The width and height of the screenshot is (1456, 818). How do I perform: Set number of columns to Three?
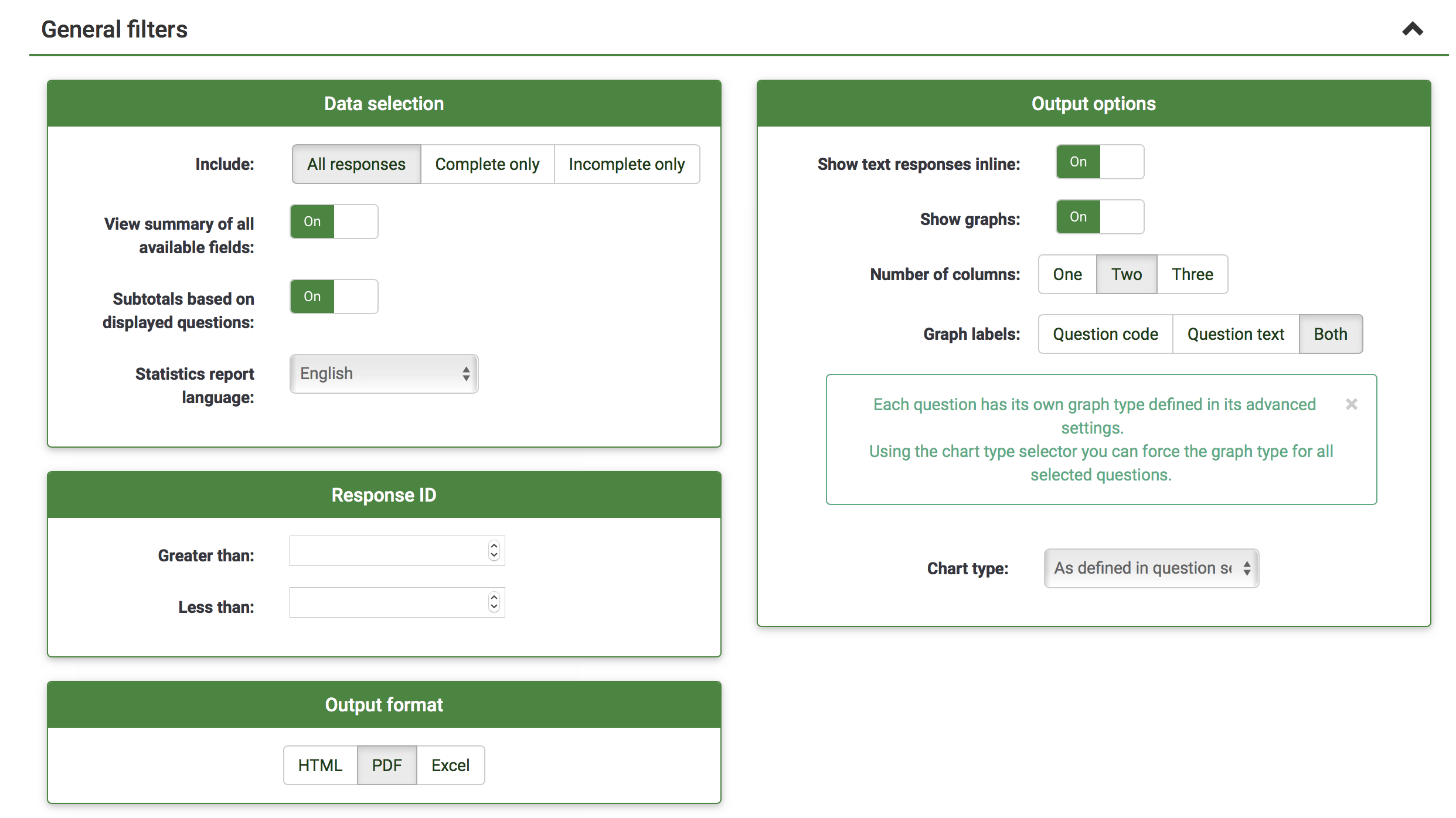point(1192,274)
